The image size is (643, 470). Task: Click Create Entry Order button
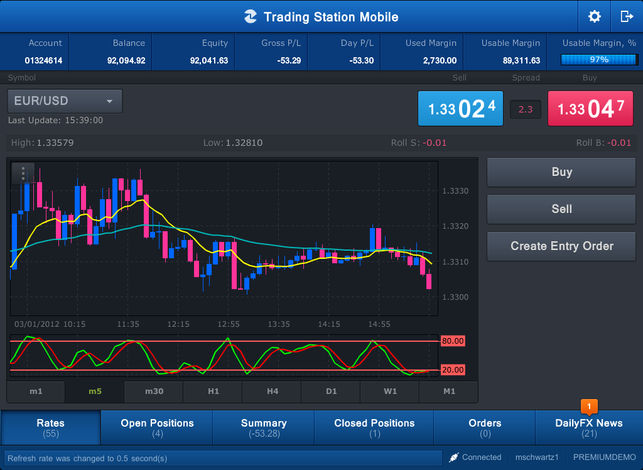pos(561,246)
